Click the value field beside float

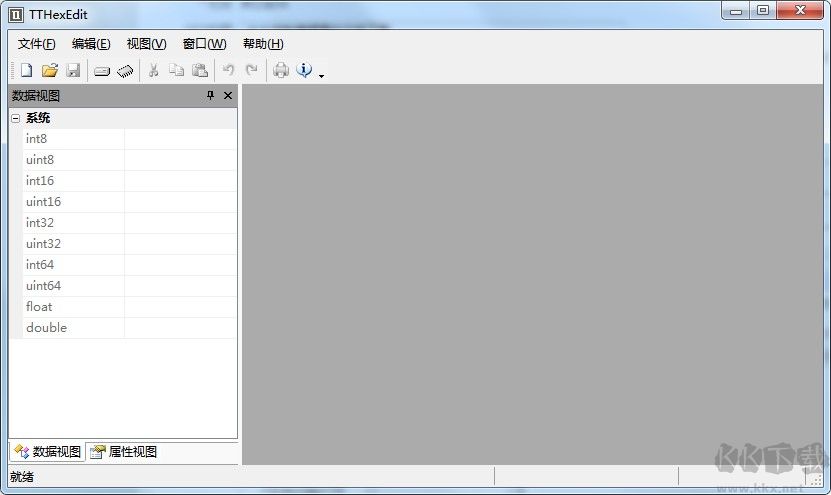(x=181, y=307)
